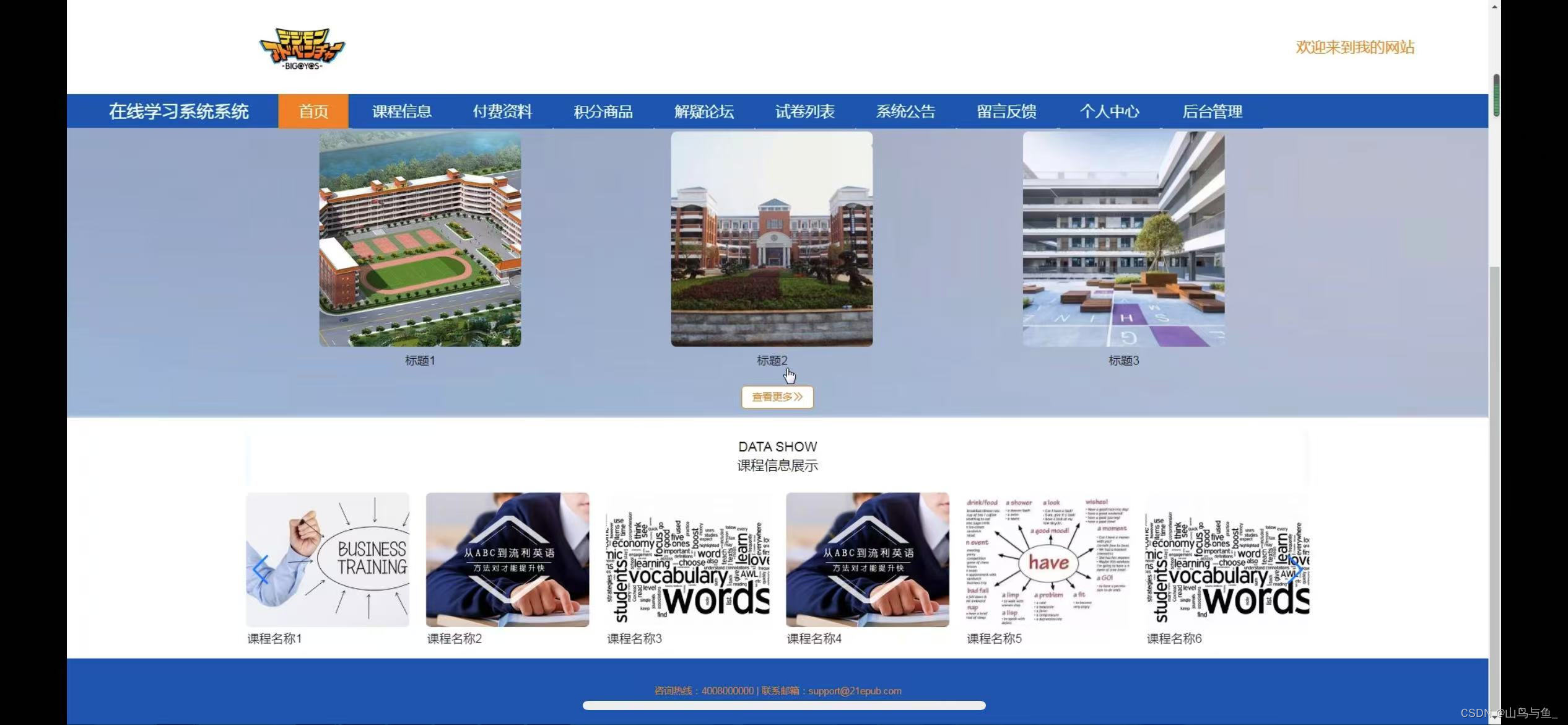Navigate to 试卷列表

(804, 112)
